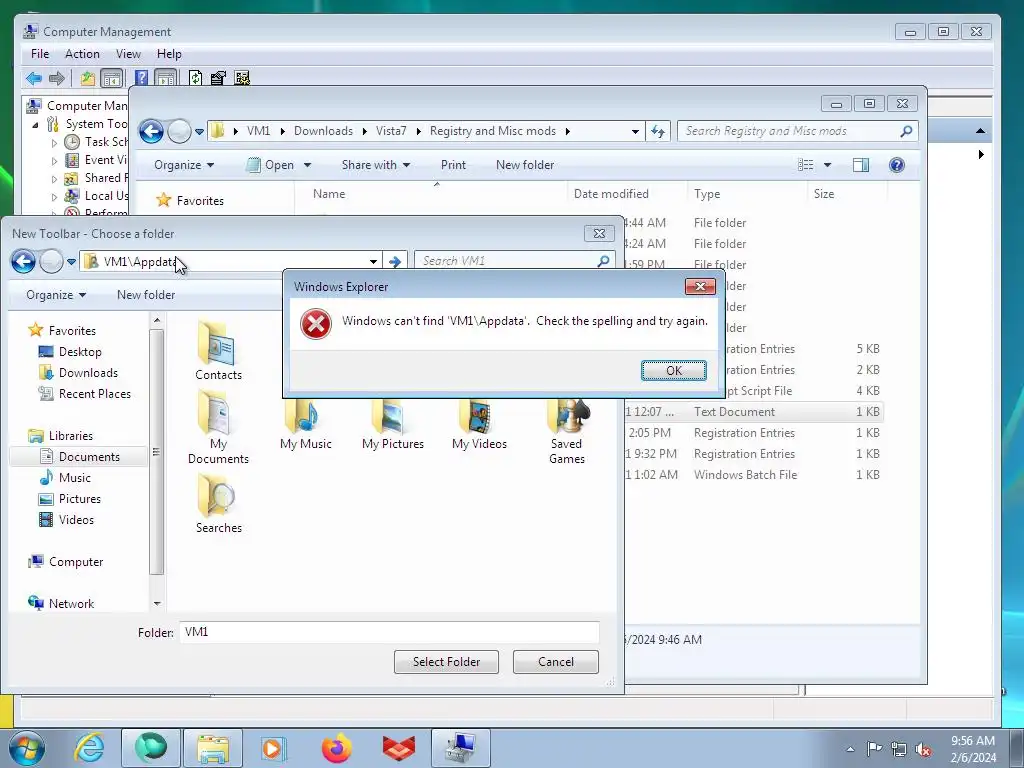Image resolution: width=1024 pixels, height=768 pixels.
Task: Open File menu in Computer Management
Action: tap(40, 54)
